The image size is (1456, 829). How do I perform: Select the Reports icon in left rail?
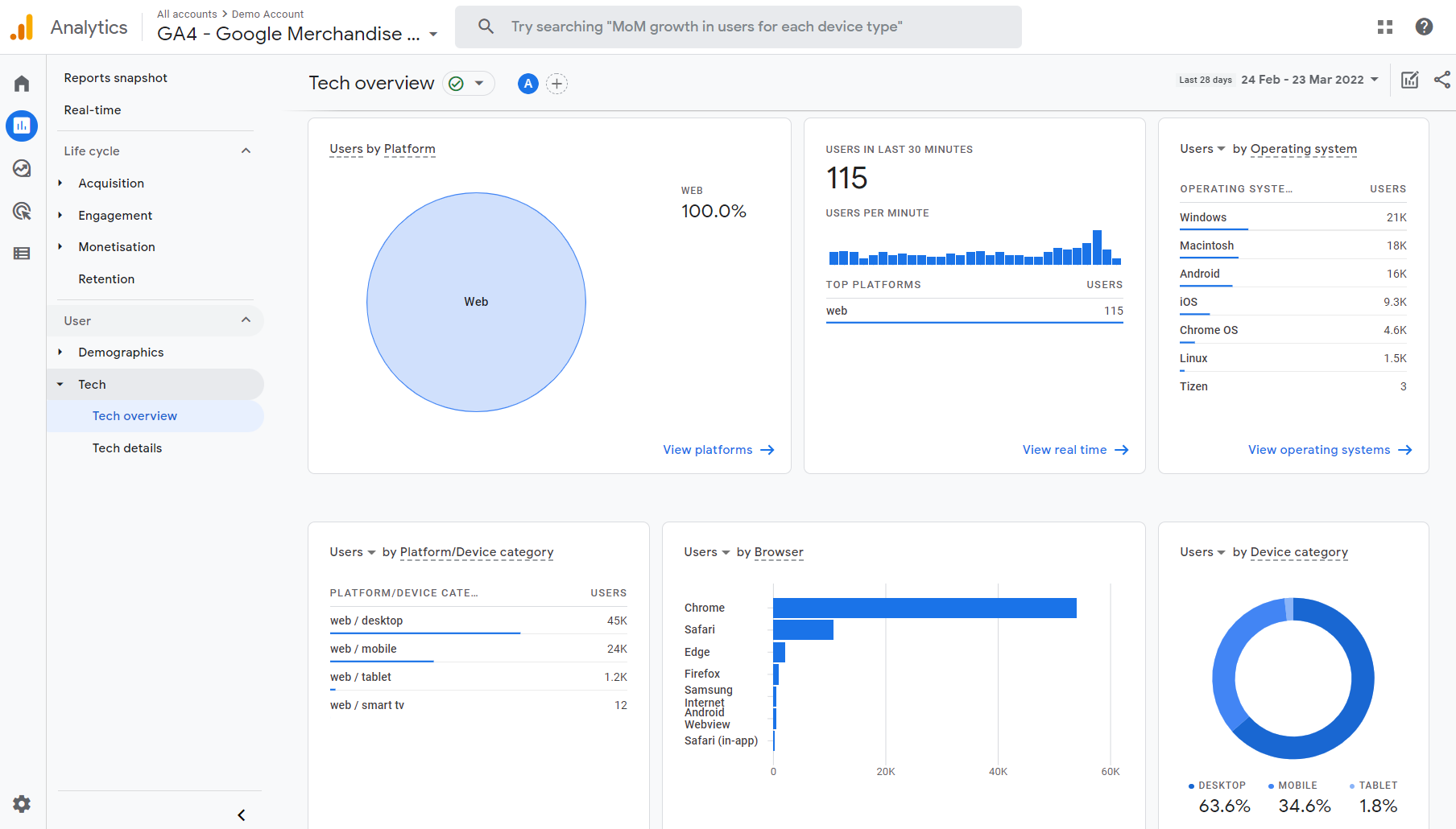click(22, 126)
